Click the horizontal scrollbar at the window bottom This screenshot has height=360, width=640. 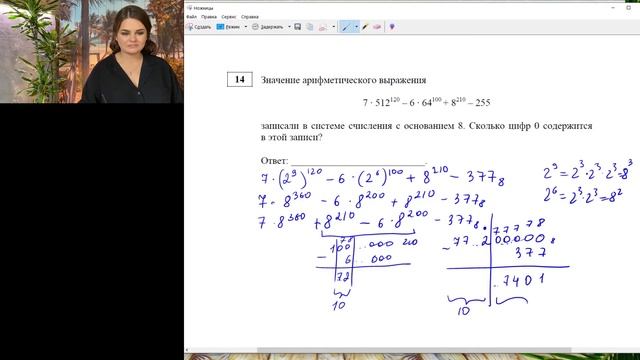coord(414,350)
